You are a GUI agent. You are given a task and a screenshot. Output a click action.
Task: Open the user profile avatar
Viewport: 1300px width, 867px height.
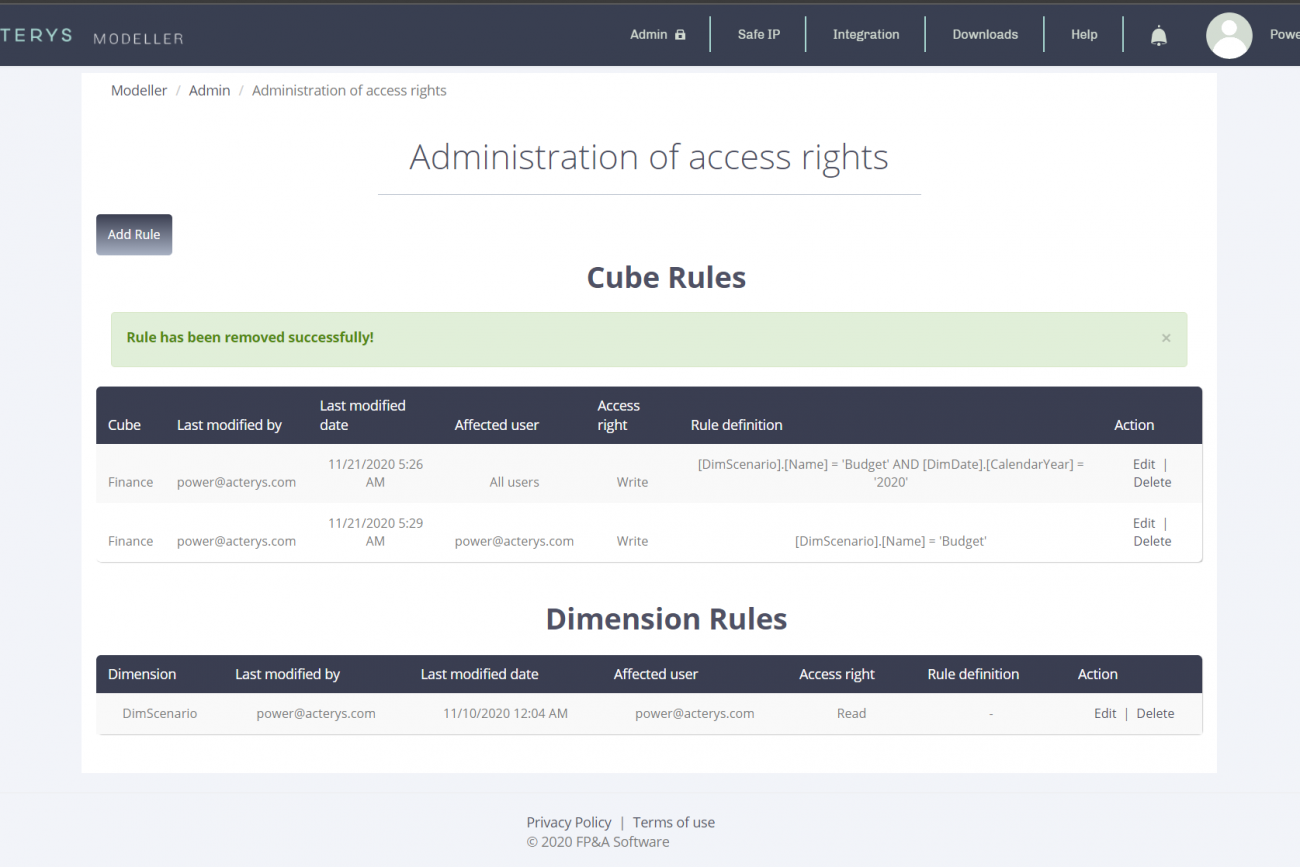[x=1229, y=35]
